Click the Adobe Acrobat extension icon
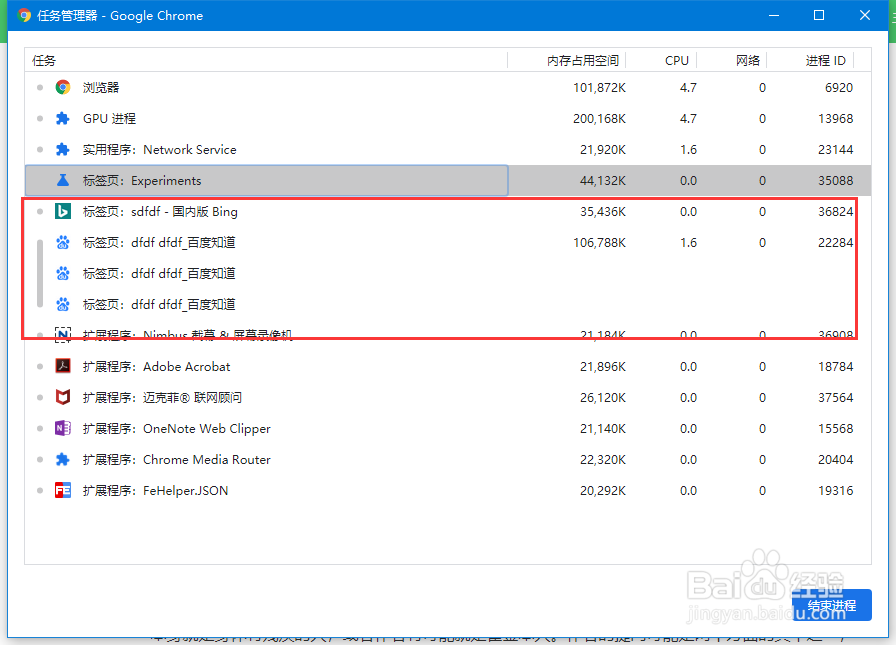The width and height of the screenshot is (896, 645). (x=63, y=366)
